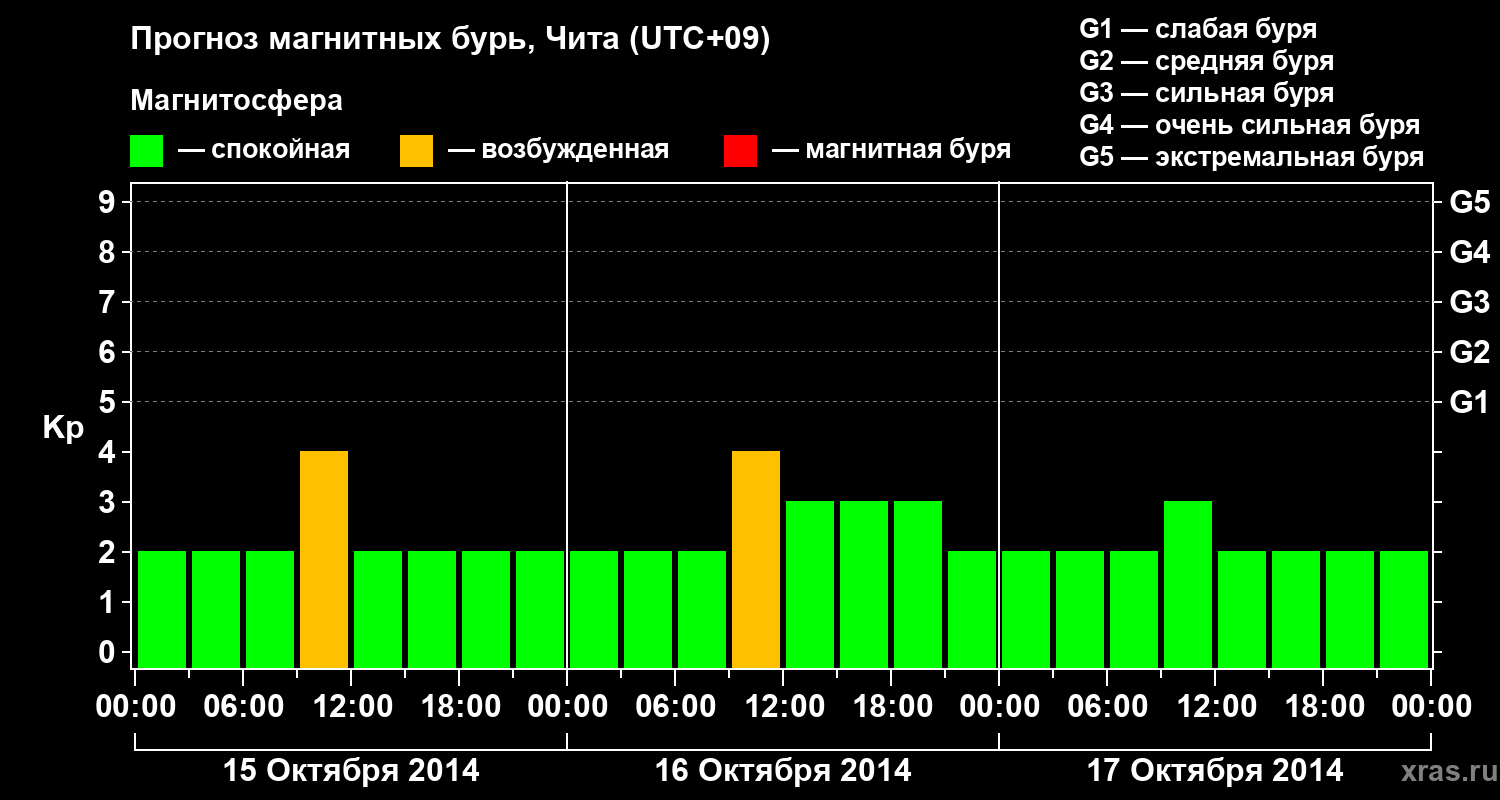
Task: Click the 'G4' right-axis label
Action: pyautogui.click(x=1470, y=252)
